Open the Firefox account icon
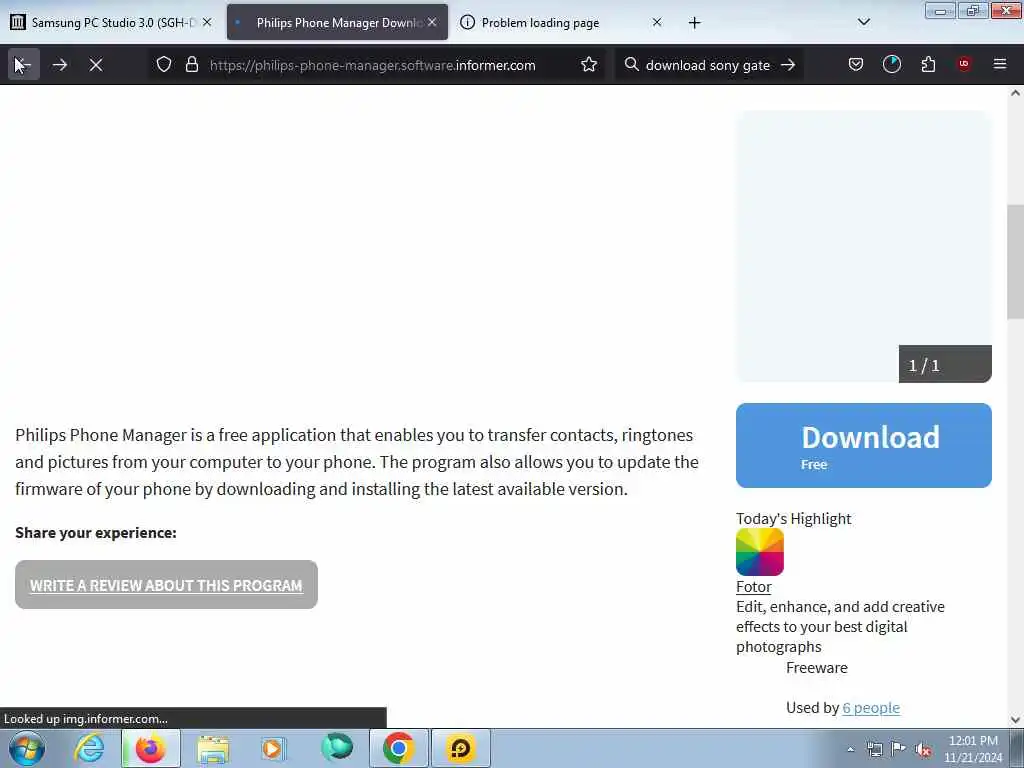 (x=891, y=65)
